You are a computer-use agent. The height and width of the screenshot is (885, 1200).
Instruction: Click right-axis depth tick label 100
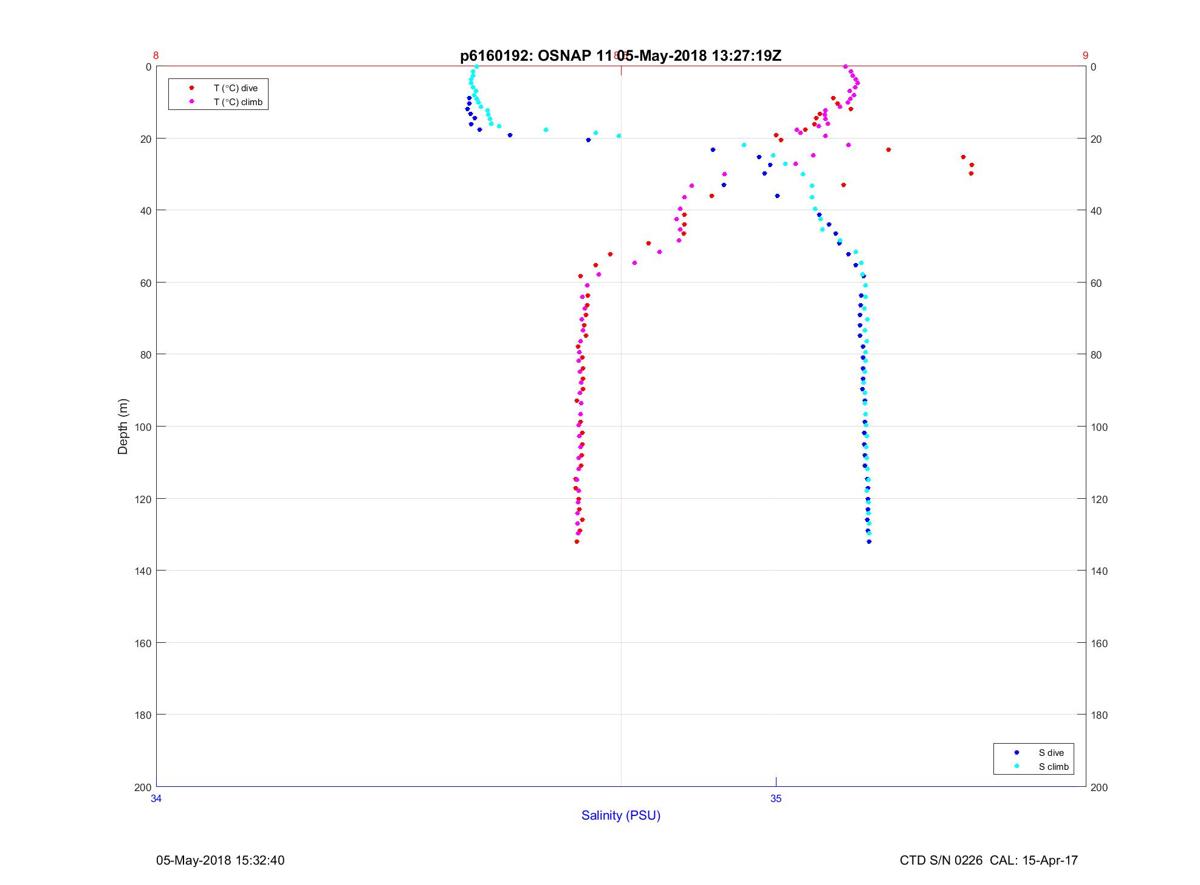pos(1099,427)
